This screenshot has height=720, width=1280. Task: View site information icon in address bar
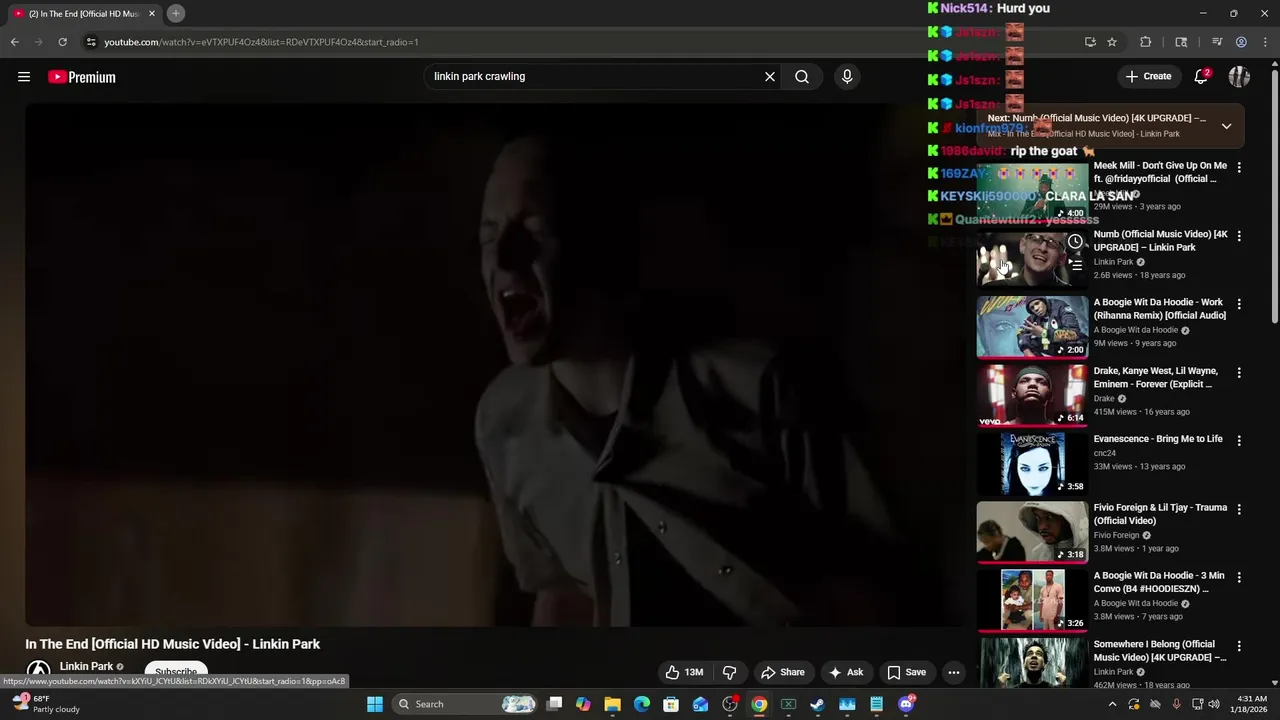[x=91, y=42]
